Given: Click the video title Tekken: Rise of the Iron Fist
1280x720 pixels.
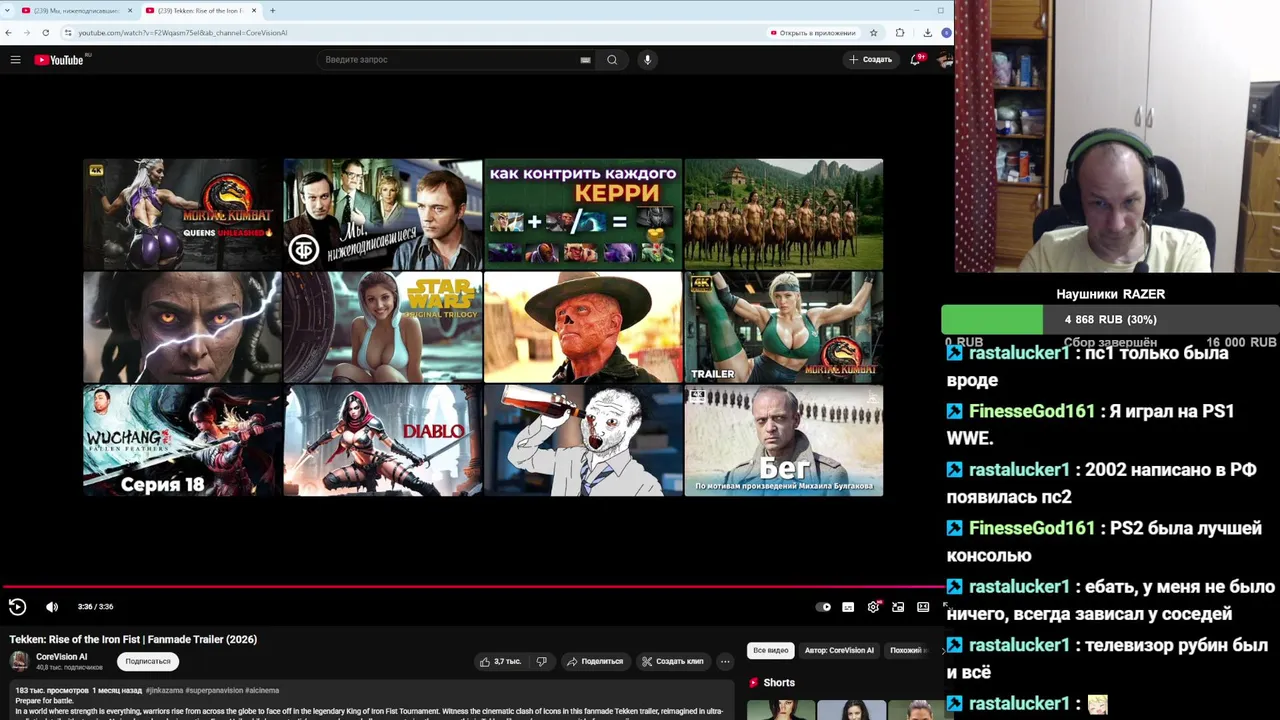Looking at the screenshot, I should (x=133, y=639).
